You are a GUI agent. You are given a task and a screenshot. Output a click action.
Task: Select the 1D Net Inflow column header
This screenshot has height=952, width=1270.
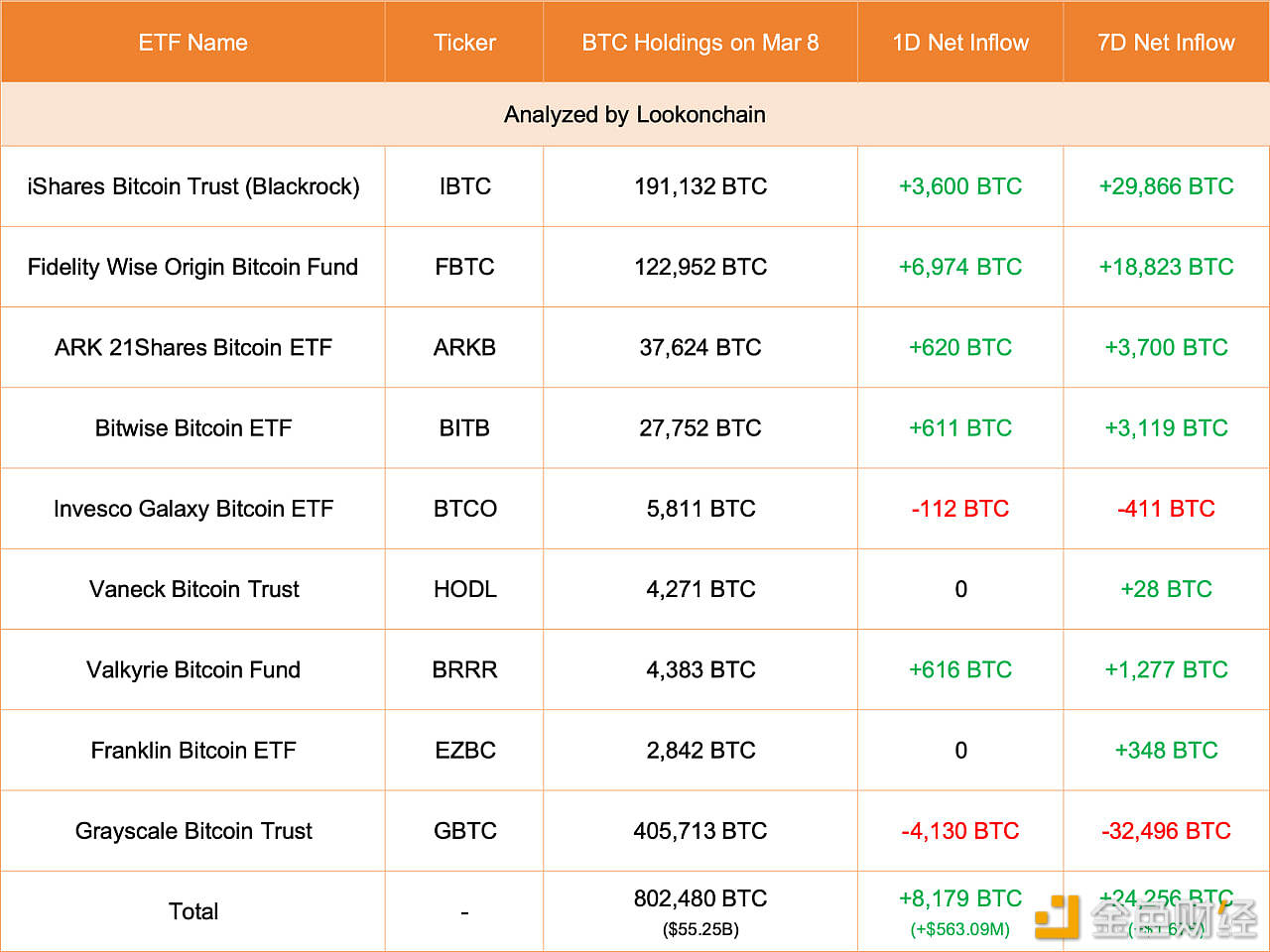coord(960,43)
